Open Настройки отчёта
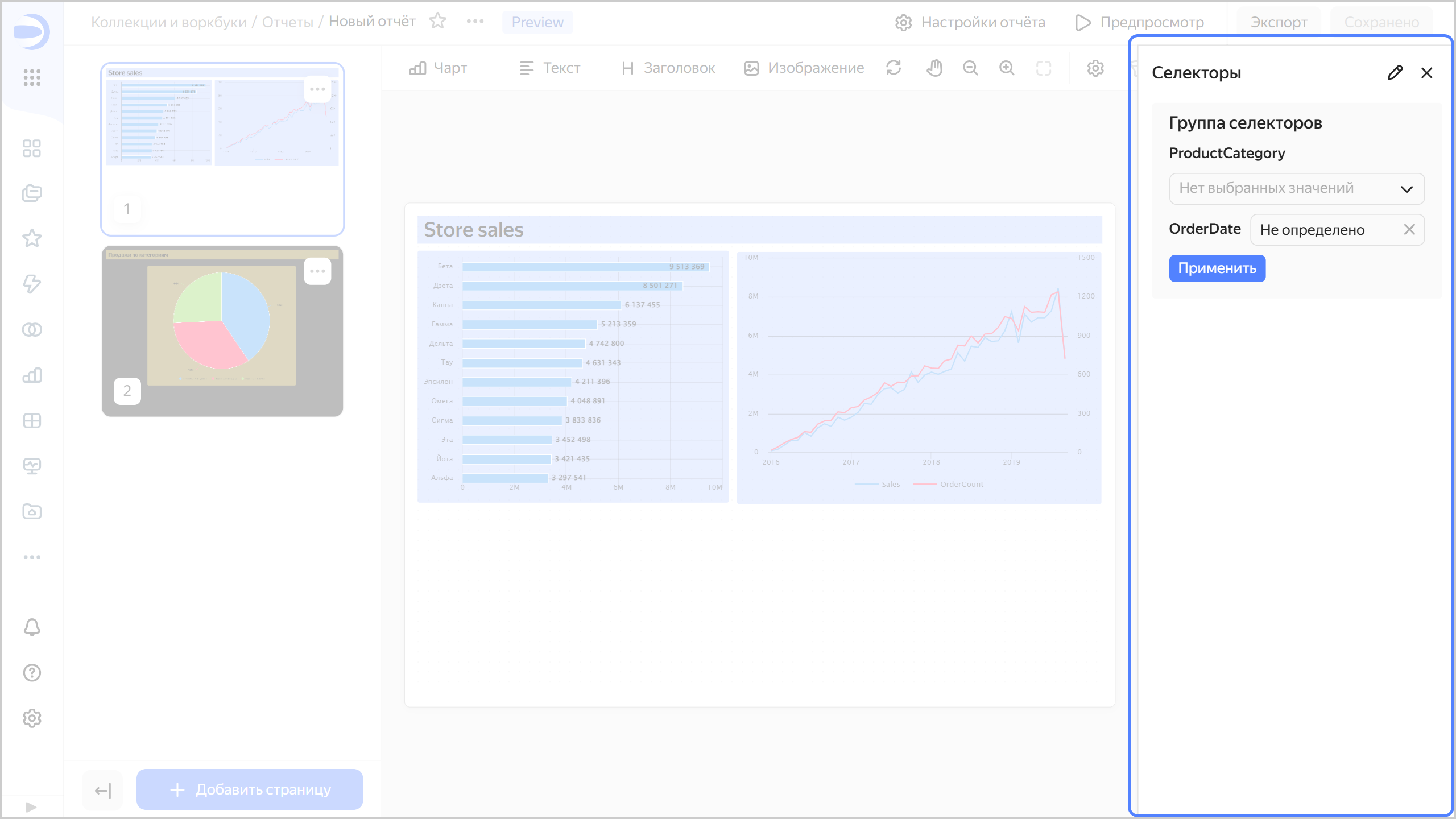Image resolution: width=1456 pixels, height=819 pixels. [970, 22]
